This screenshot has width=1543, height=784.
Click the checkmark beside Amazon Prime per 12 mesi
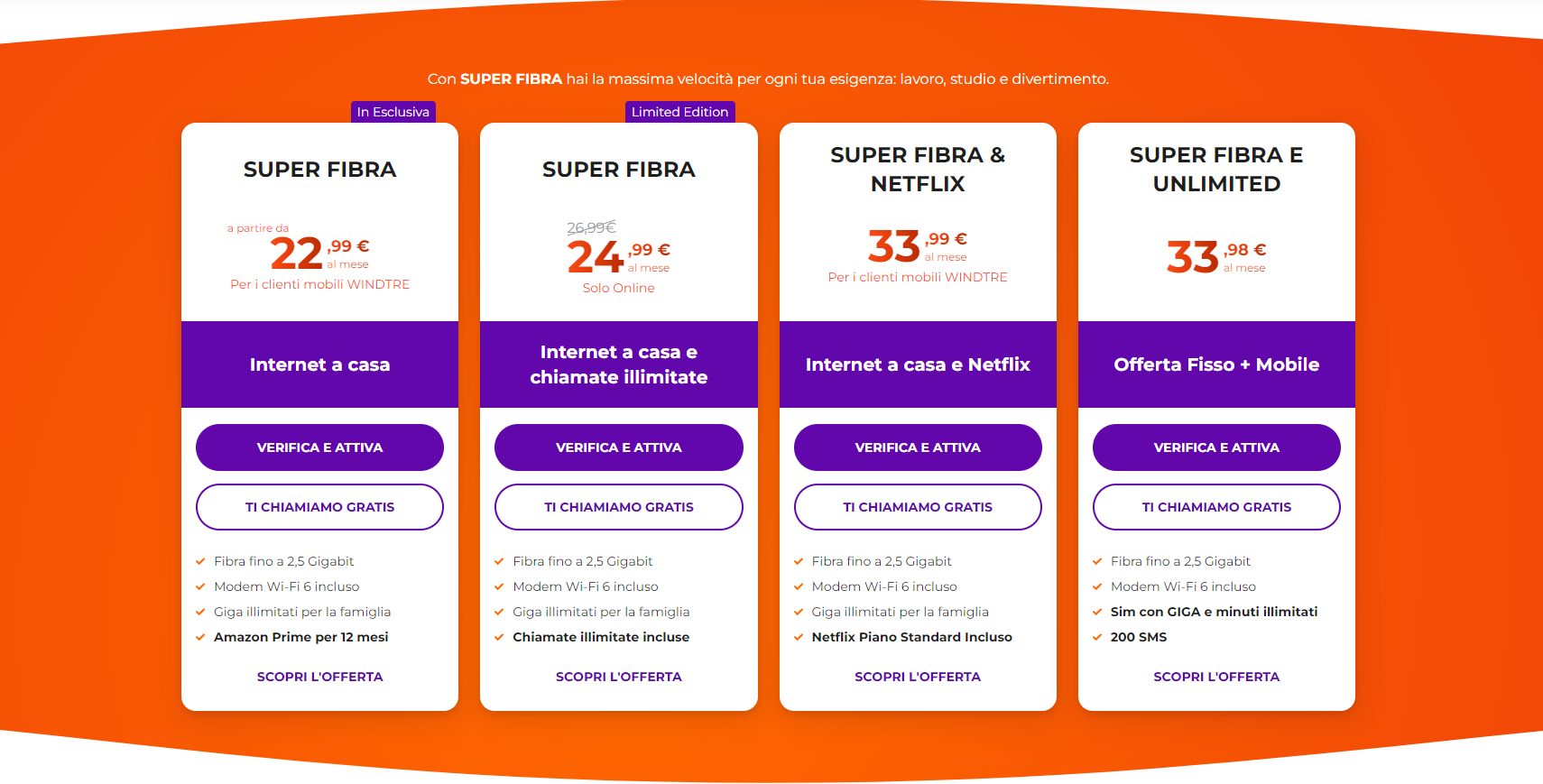click(200, 637)
